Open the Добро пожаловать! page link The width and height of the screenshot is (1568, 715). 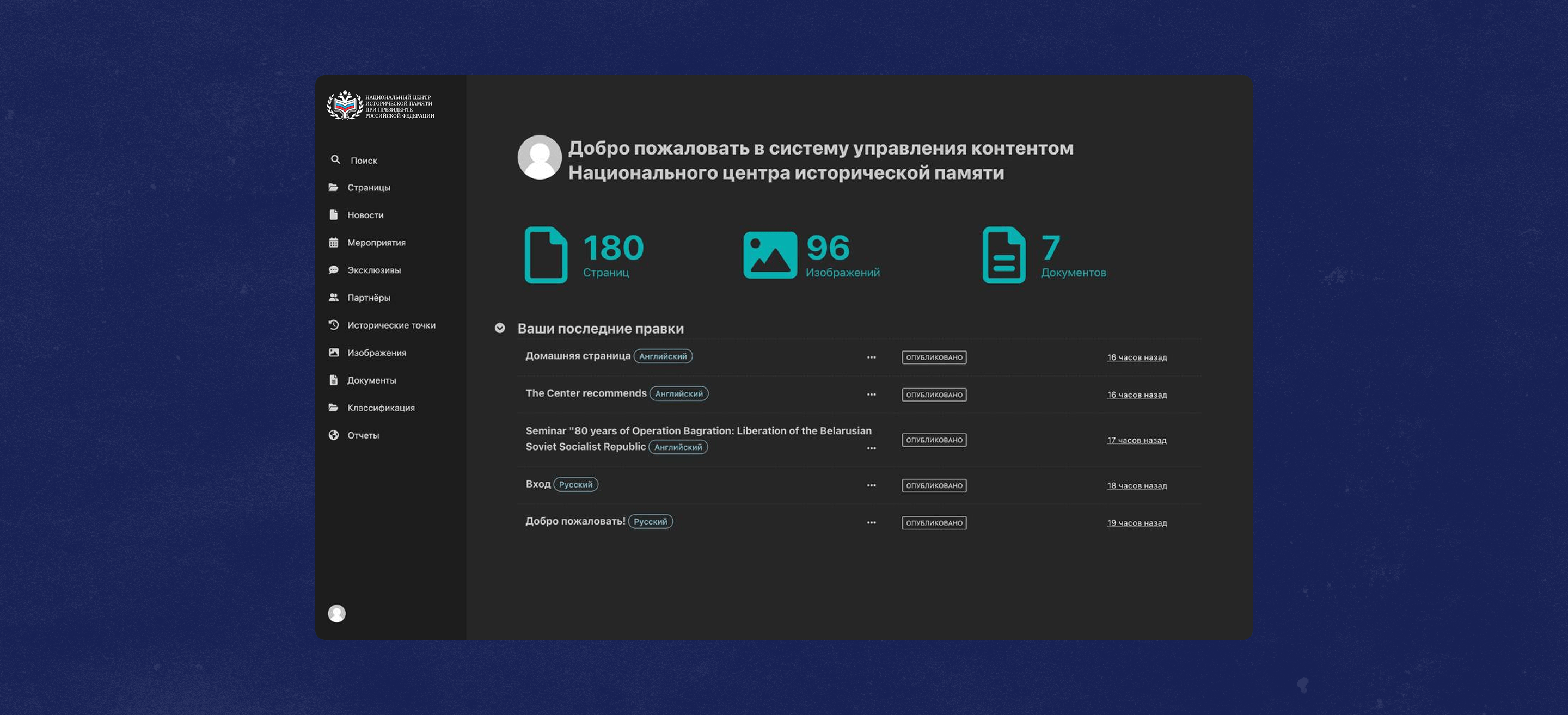pyautogui.click(x=575, y=521)
